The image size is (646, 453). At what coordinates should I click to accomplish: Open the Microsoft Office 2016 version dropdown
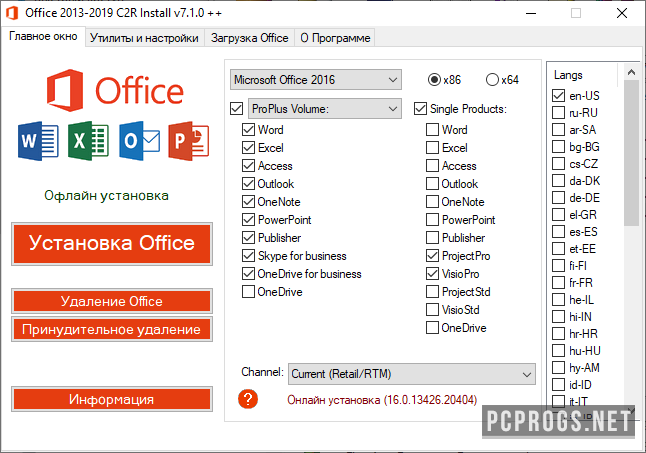[316, 79]
